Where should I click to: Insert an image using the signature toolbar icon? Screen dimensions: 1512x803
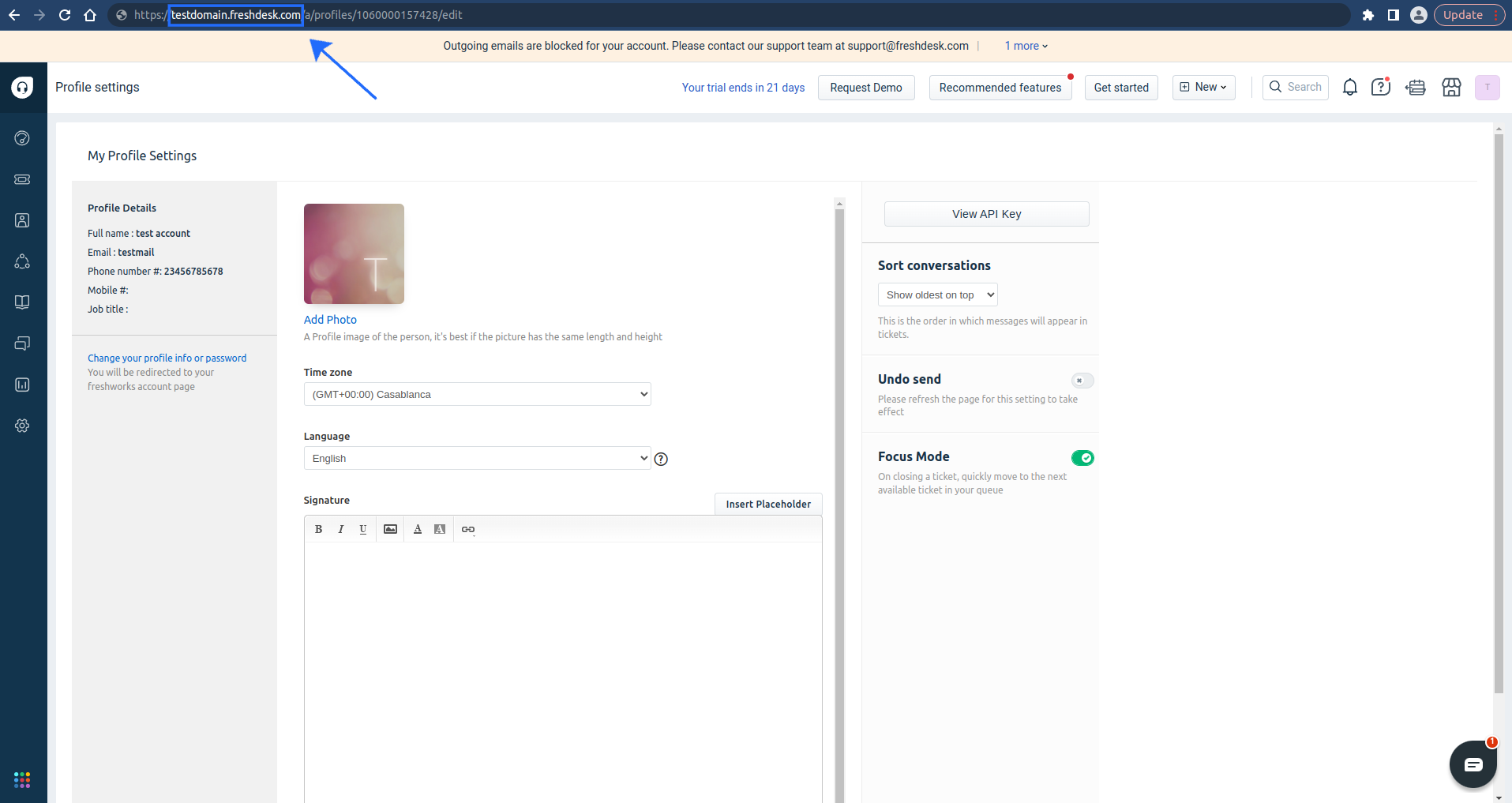point(390,529)
